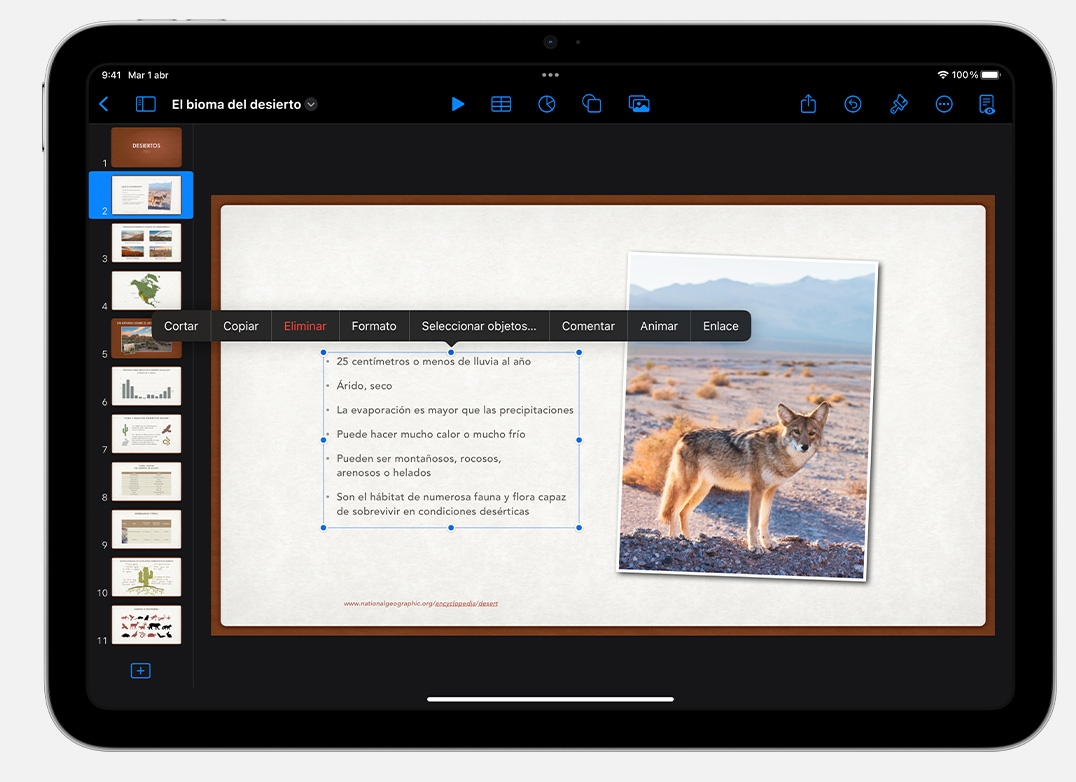Image resolution: width=1076 pixels, height=782 pixels.
Task: Select slide 7 thumbnail
Action: [146, 434]
